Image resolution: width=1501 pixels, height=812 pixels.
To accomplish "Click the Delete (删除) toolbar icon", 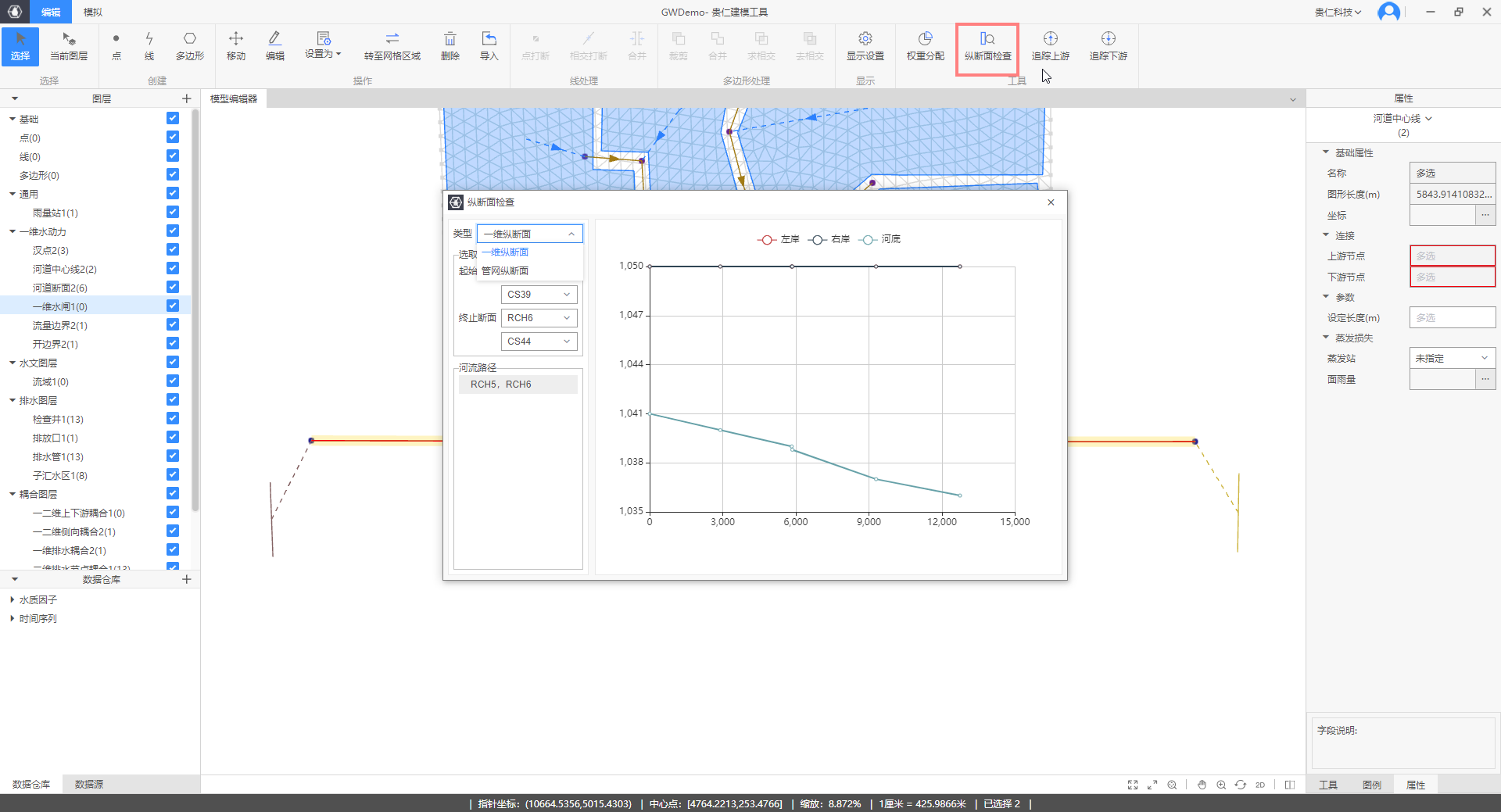I will click(450, 45).
